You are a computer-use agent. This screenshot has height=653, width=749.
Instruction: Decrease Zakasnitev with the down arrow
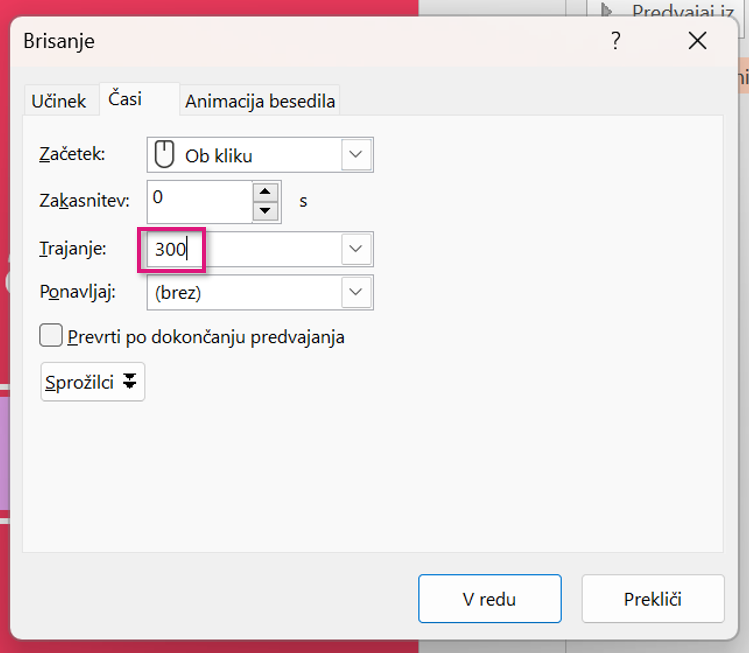click(x=265, y=211)
